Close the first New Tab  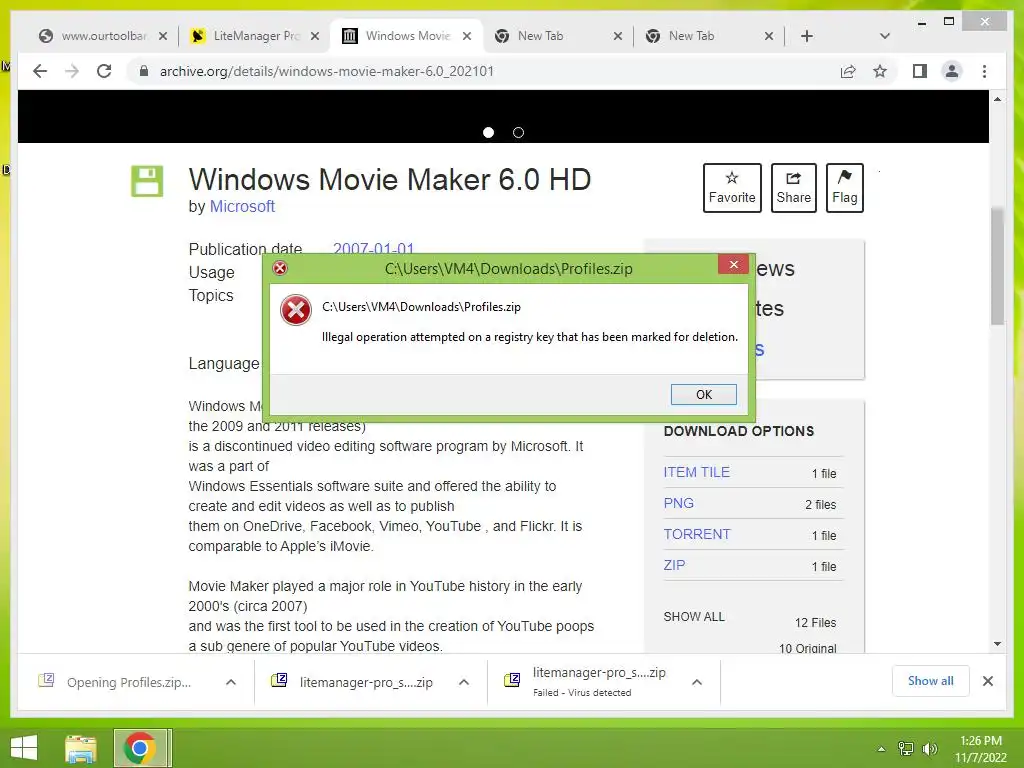pos(618,36)
